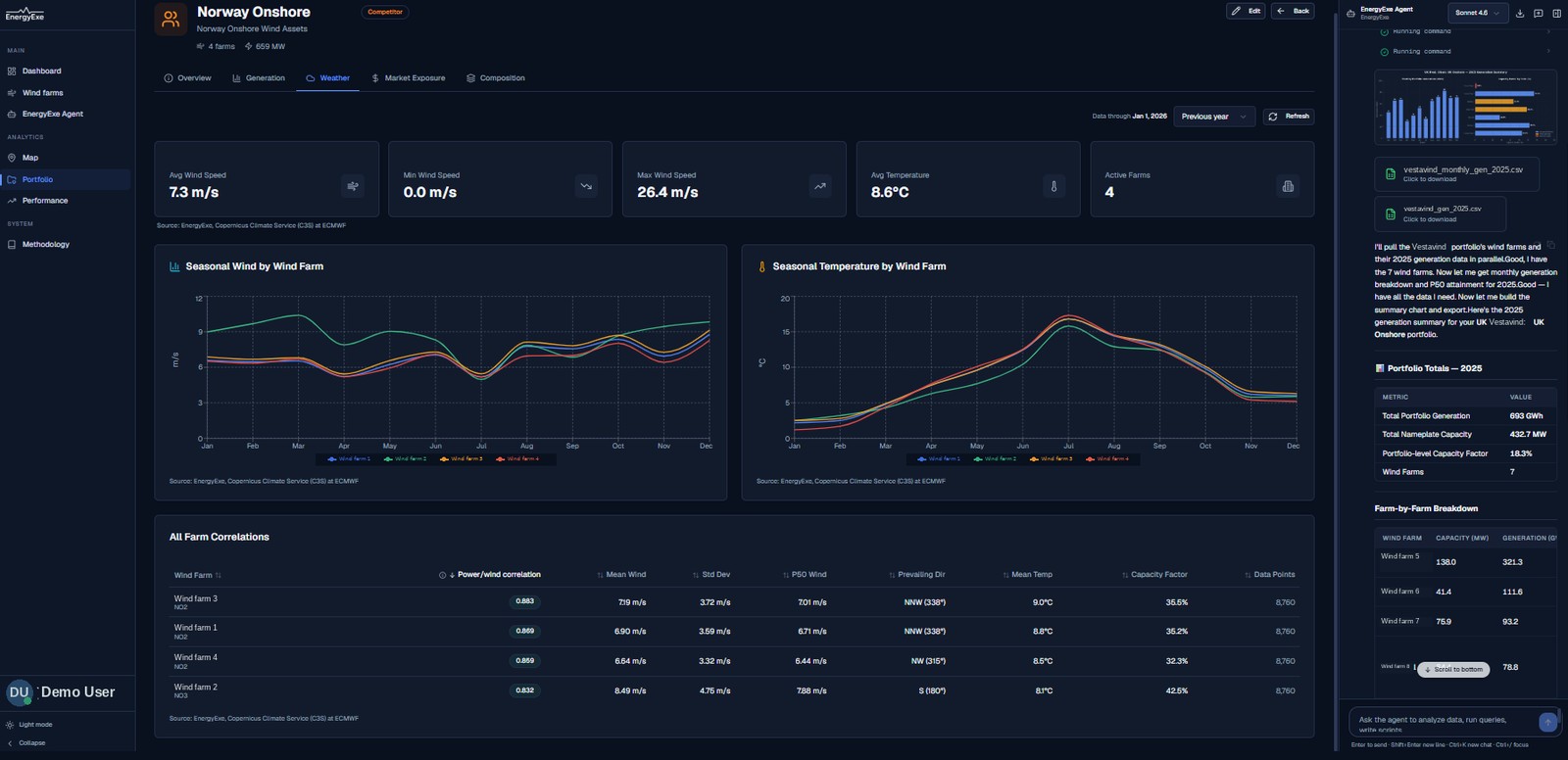The image size is (1568, 760).
Task: Download vestavind_monthly_gen_2025.csv file
Action: click(x=1456, y=173)
